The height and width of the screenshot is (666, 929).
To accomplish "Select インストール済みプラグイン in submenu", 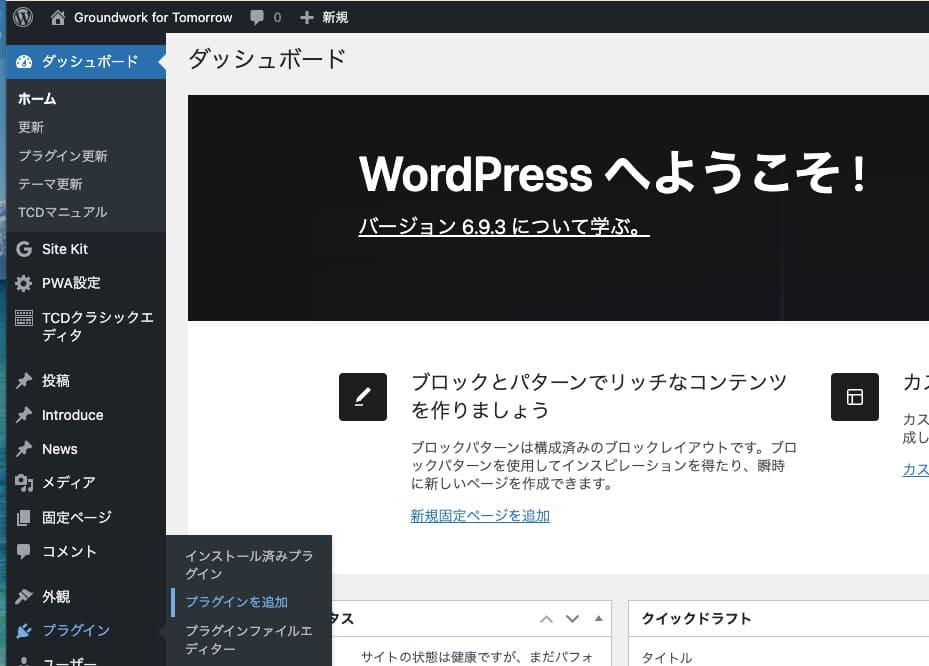I will coord(248,565).
